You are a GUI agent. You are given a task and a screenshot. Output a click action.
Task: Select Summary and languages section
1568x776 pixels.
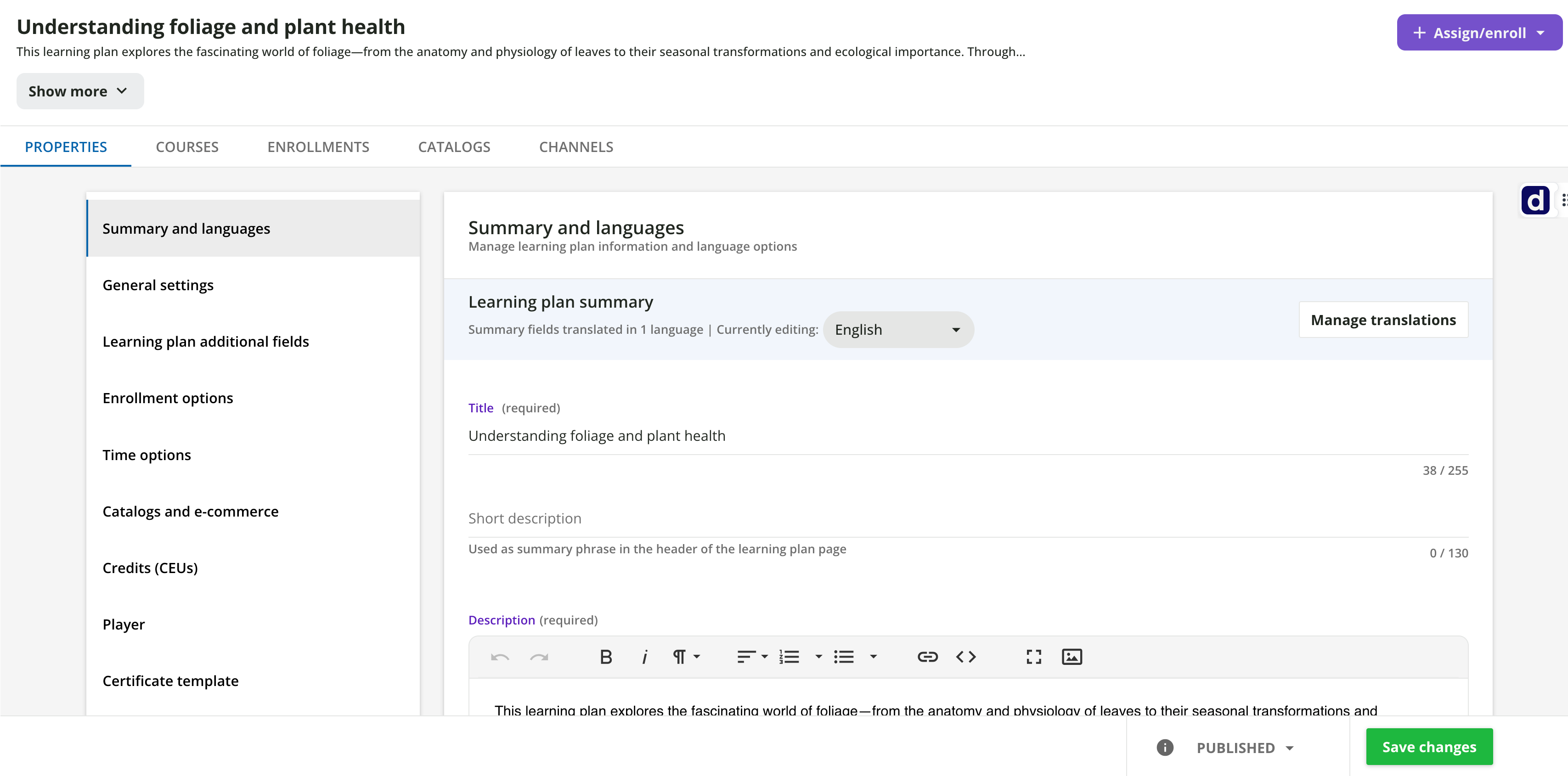pyautogui.click(x=253, y=228)
